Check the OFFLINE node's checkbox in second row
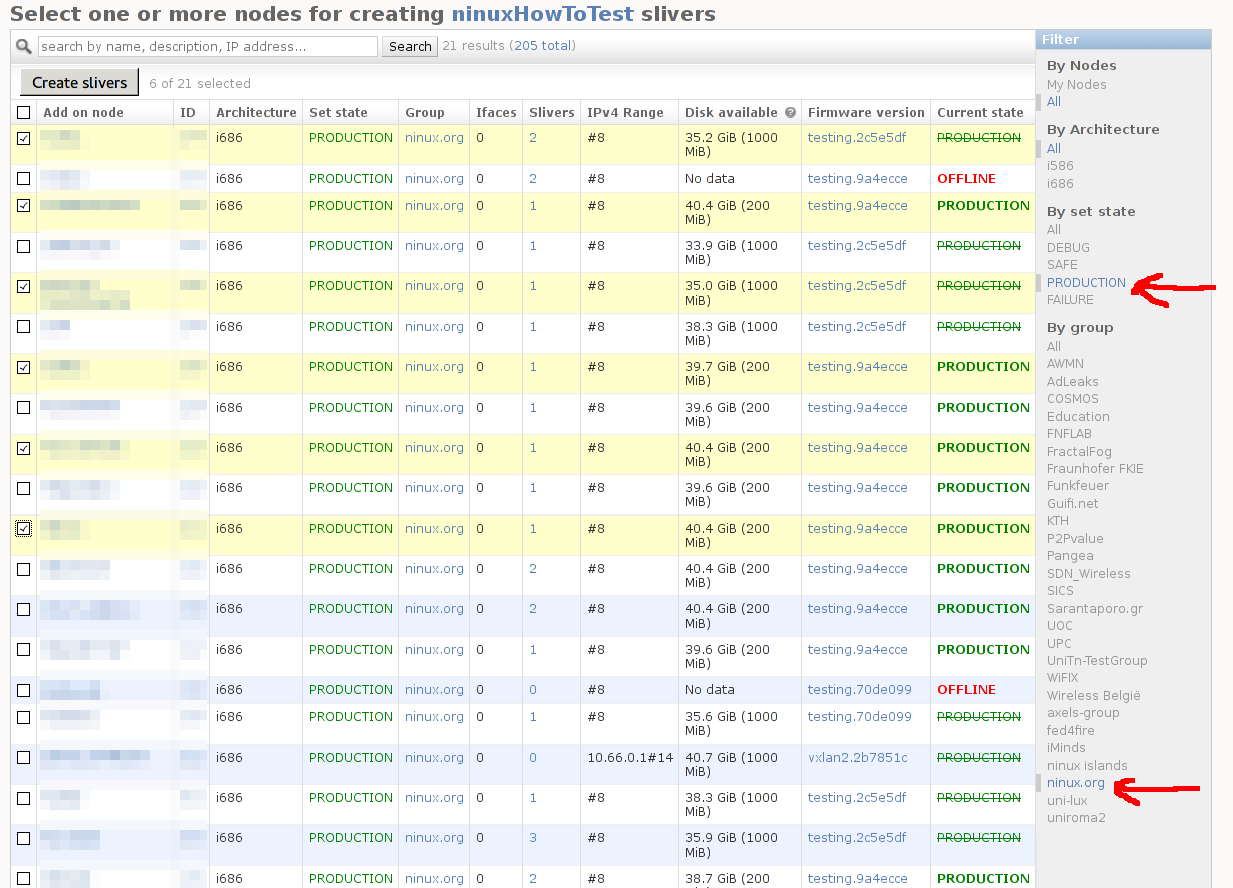This screenshot has width=1233, height=888. [24, 179]
